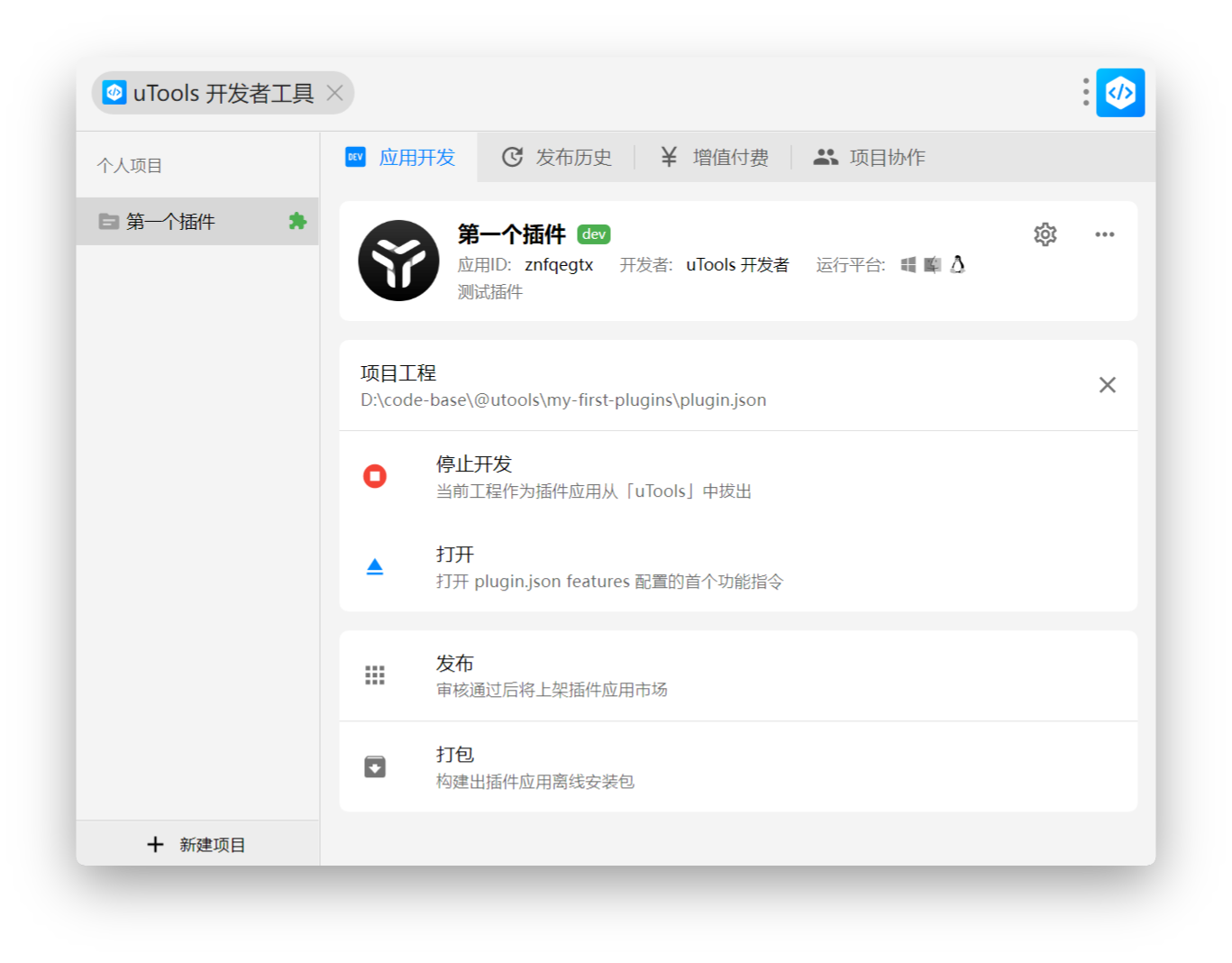Toggle the Windows platform icon

click(908, 264)
